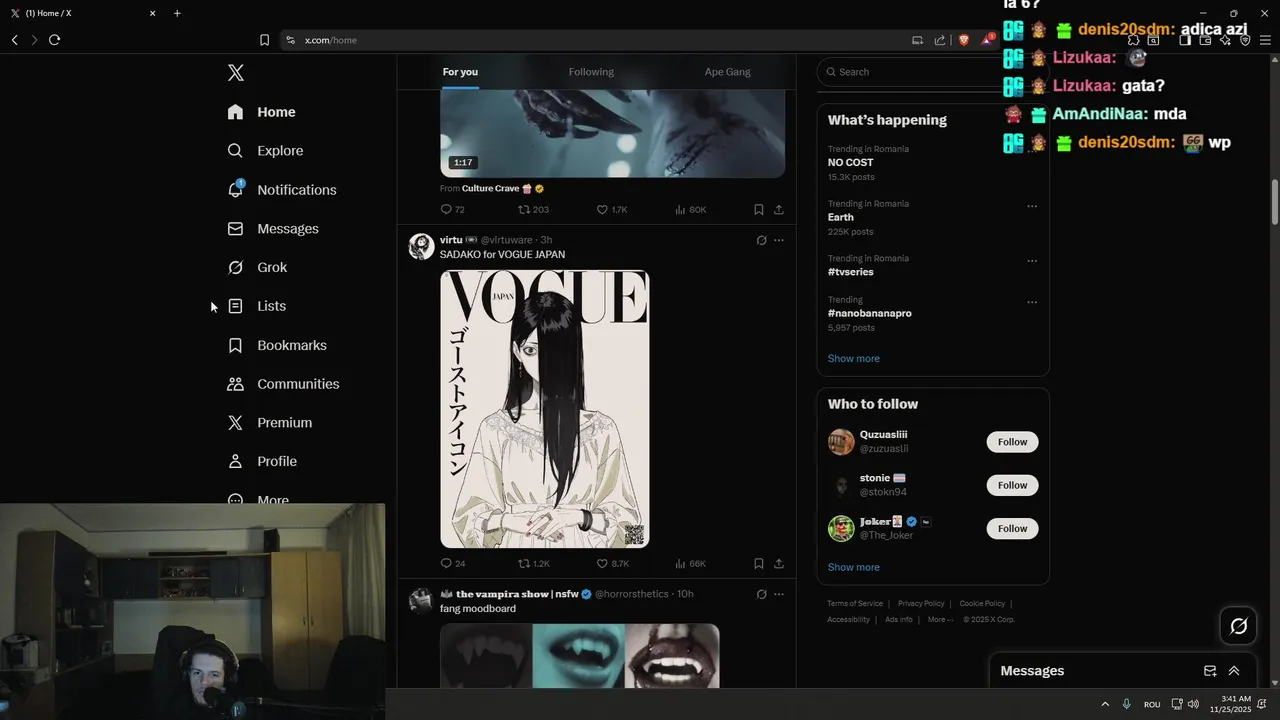
Task: Open Premium in the sidebar
Action: 269,423
